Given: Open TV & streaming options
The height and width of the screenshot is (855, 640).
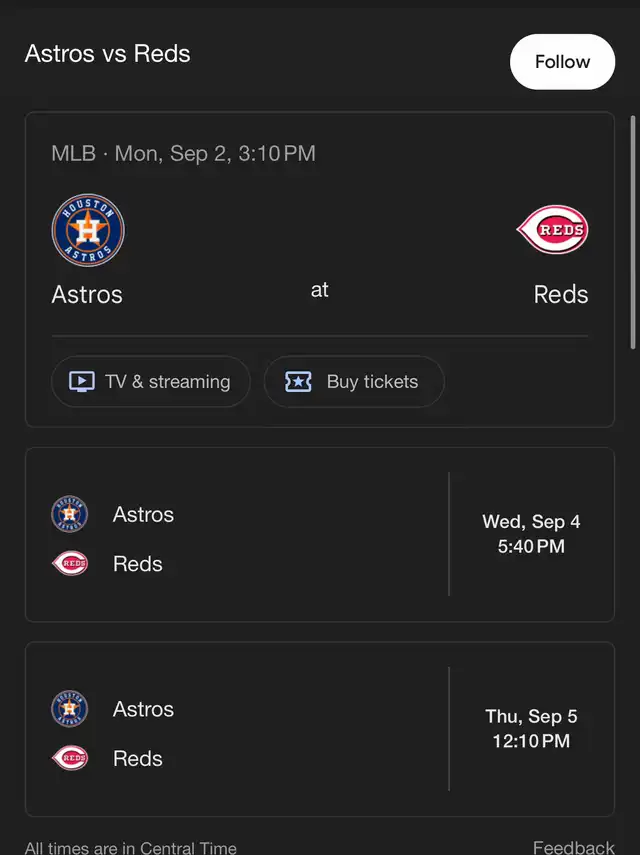Looking at the screenshot, I should 151,382.
